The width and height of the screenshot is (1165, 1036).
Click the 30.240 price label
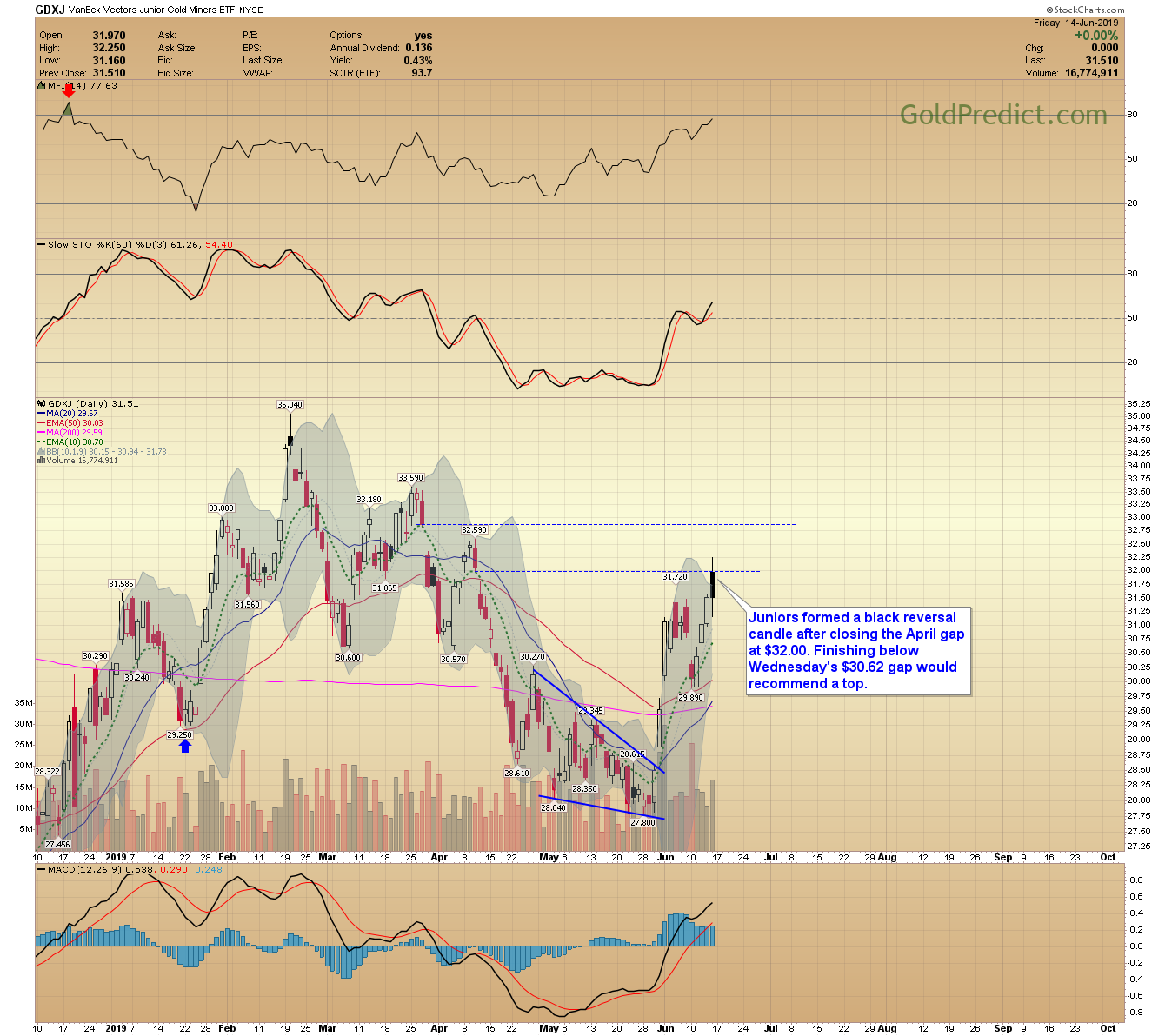(136, 678)
